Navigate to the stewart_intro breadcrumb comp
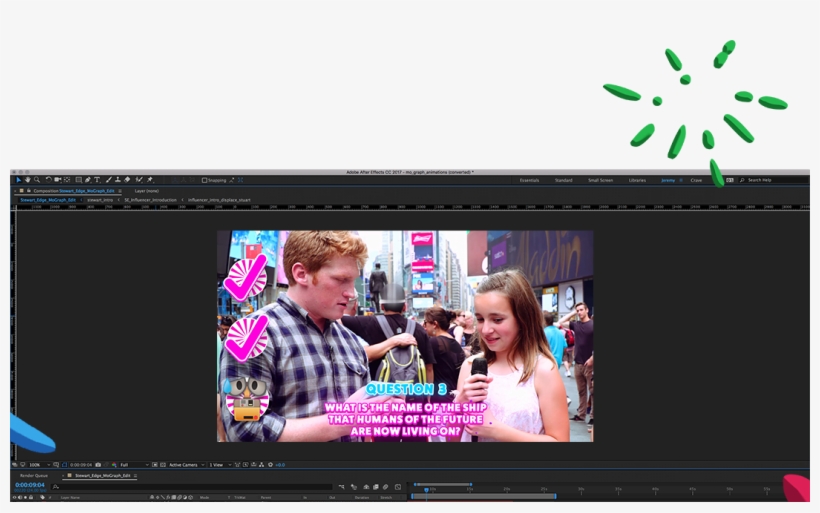The width and height of the screenshot is (820, 513). pos(100,200)
